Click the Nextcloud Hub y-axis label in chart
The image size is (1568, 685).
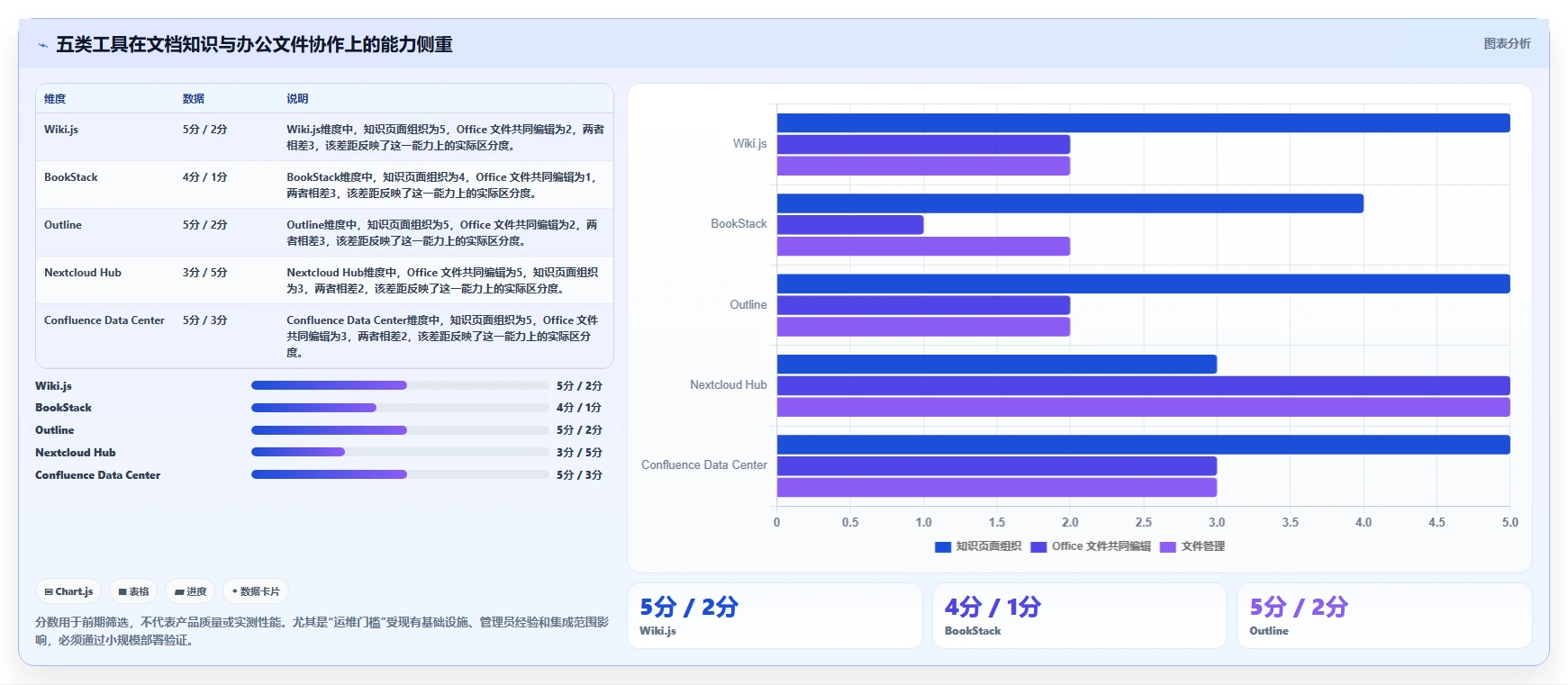click(728, 385)
